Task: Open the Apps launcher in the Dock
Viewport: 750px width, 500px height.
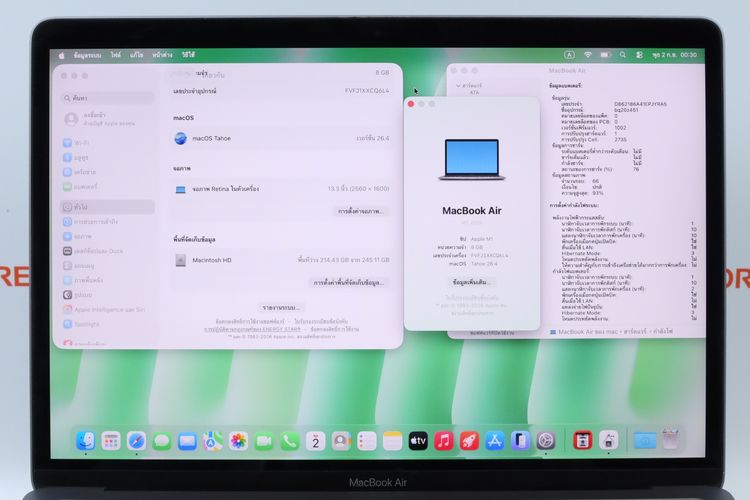Action: [x=111, y=441]
